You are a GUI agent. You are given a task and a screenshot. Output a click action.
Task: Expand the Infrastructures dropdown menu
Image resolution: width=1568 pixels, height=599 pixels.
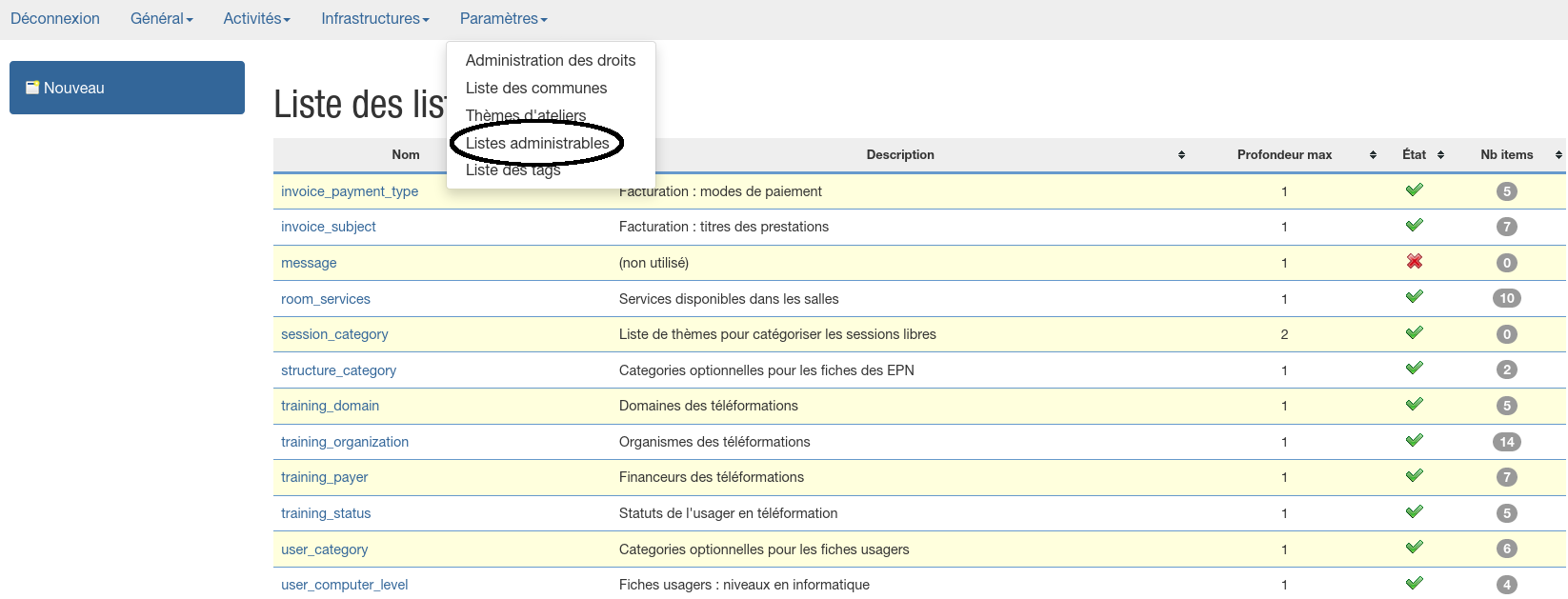[374, 19]
